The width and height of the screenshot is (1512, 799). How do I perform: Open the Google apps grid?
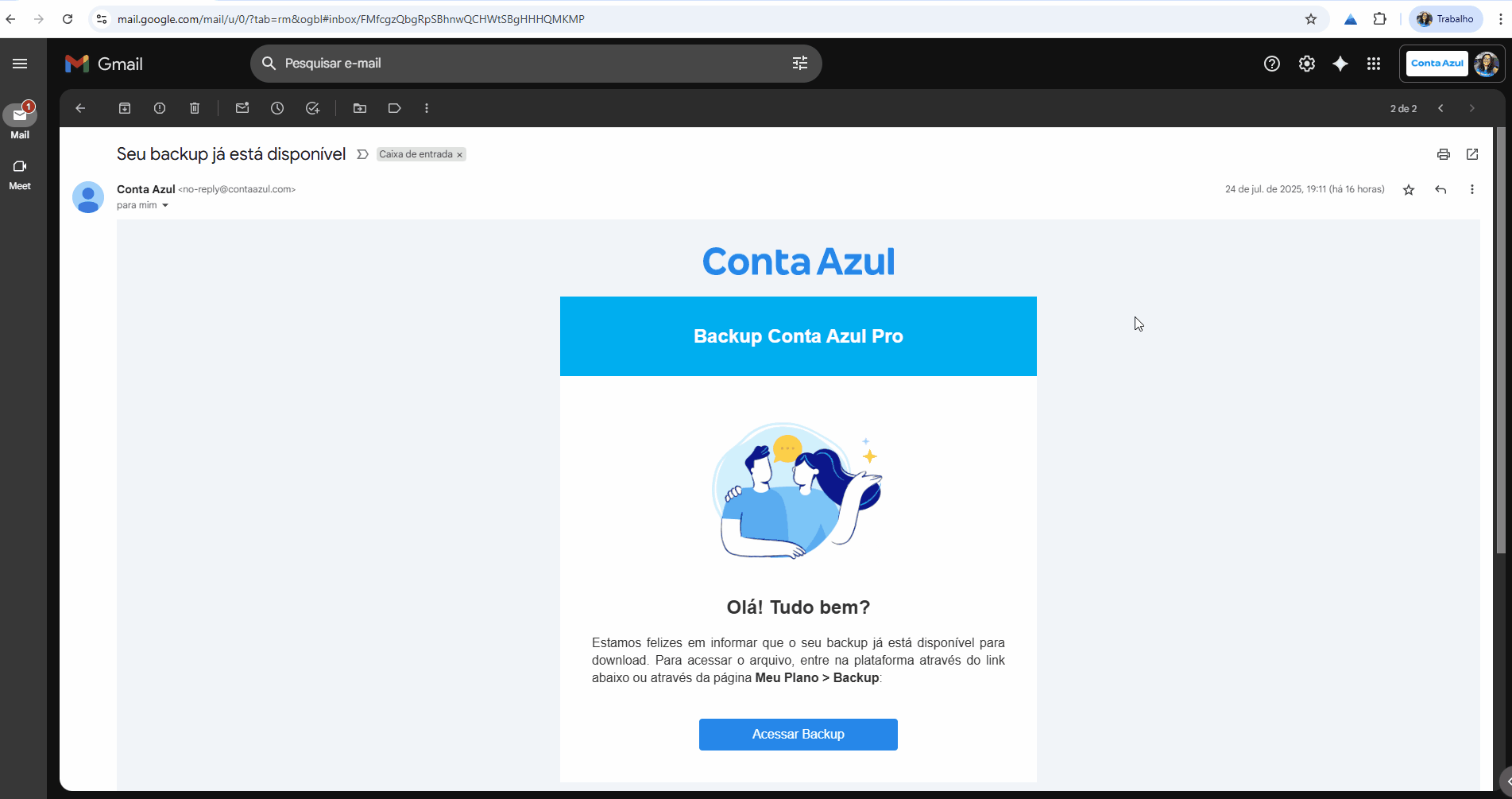1374,64
